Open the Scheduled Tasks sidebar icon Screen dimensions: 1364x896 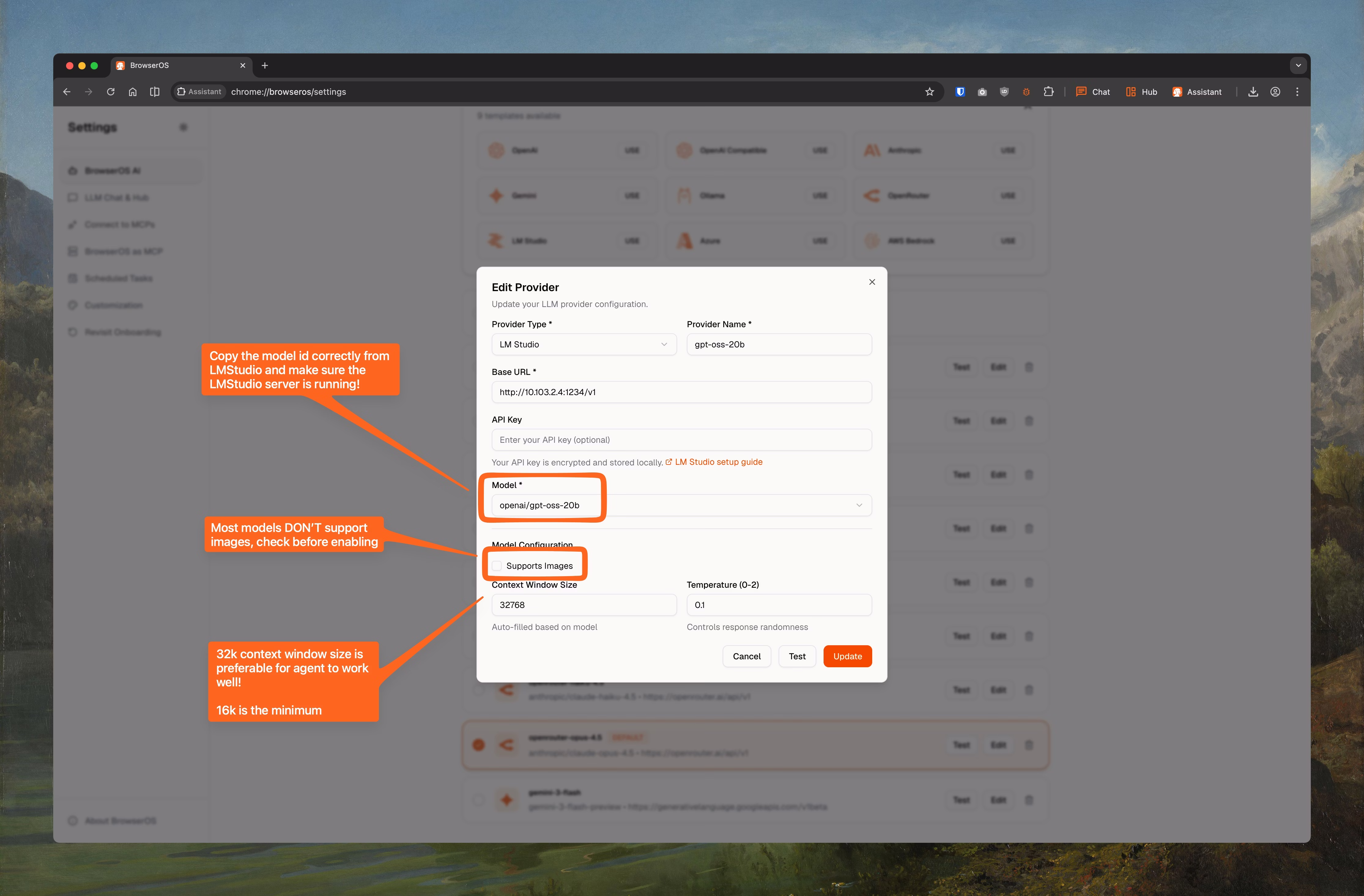(73, 278)
